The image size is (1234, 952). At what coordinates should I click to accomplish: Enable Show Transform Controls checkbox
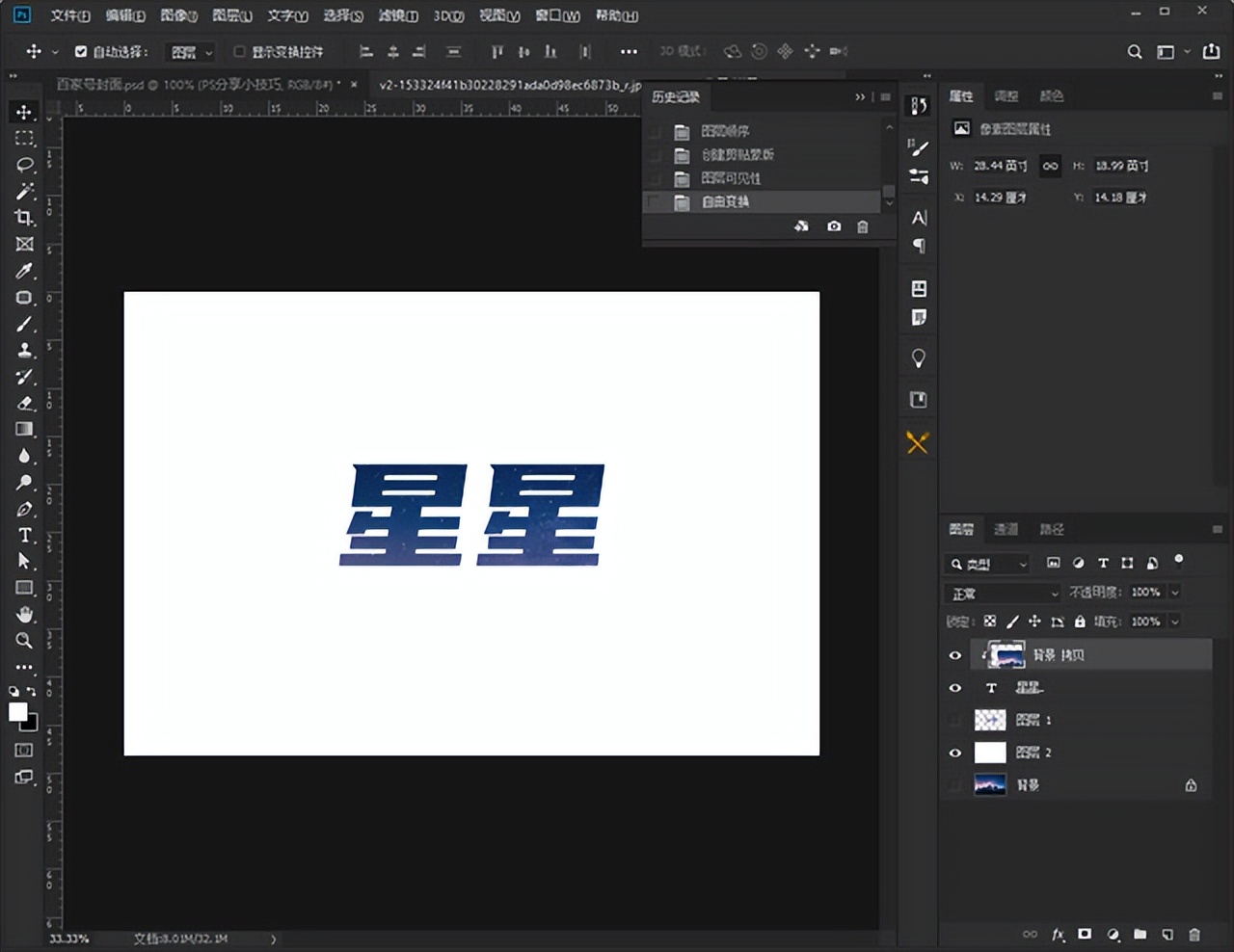[x=240, y=52]
